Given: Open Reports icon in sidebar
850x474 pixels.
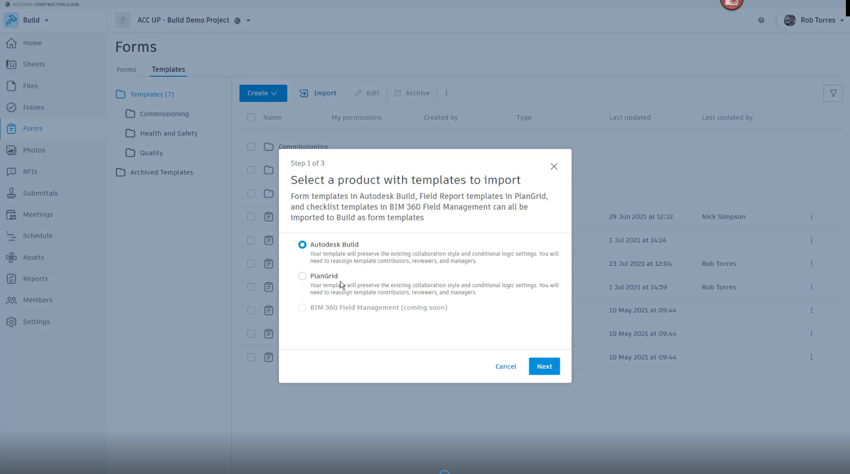Looking at the screenshot, I should point(11,278).
